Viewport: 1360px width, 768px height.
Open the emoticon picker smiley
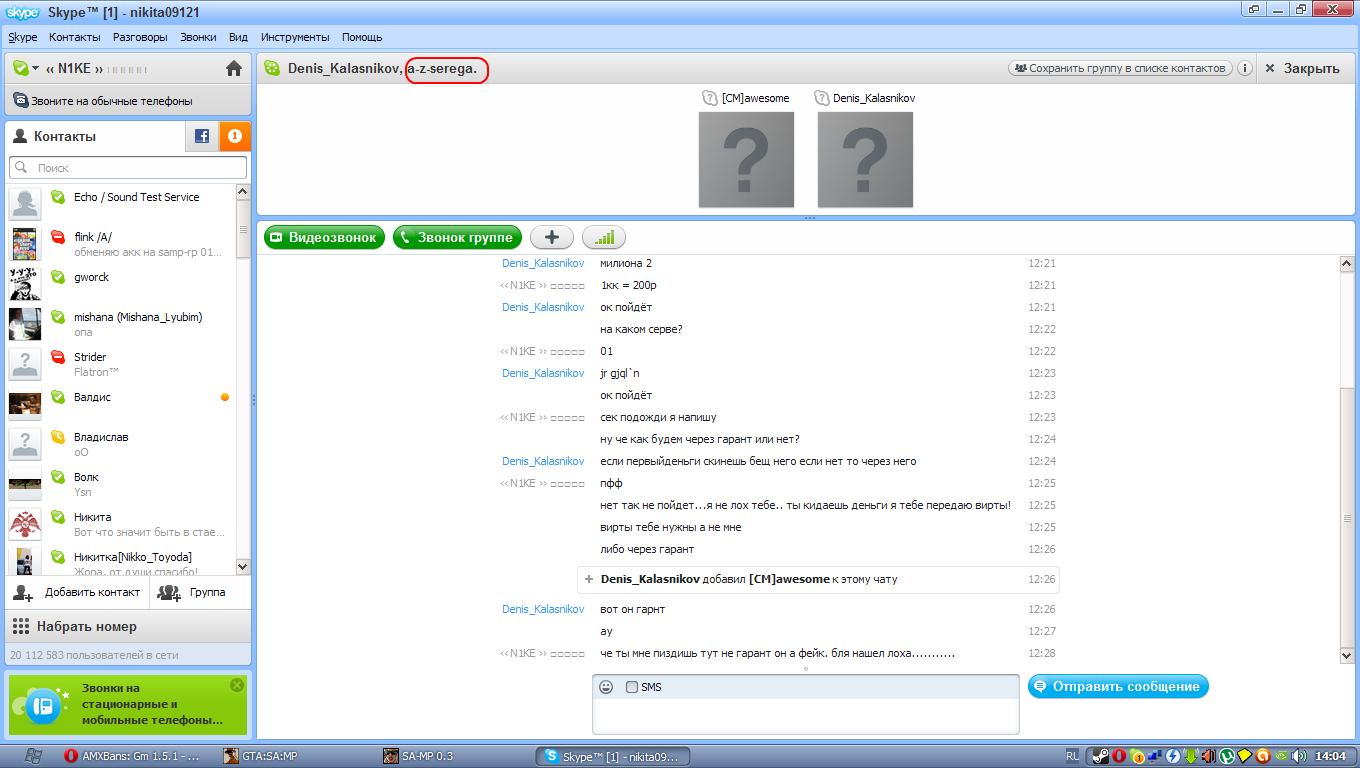(x=606, y=687)
